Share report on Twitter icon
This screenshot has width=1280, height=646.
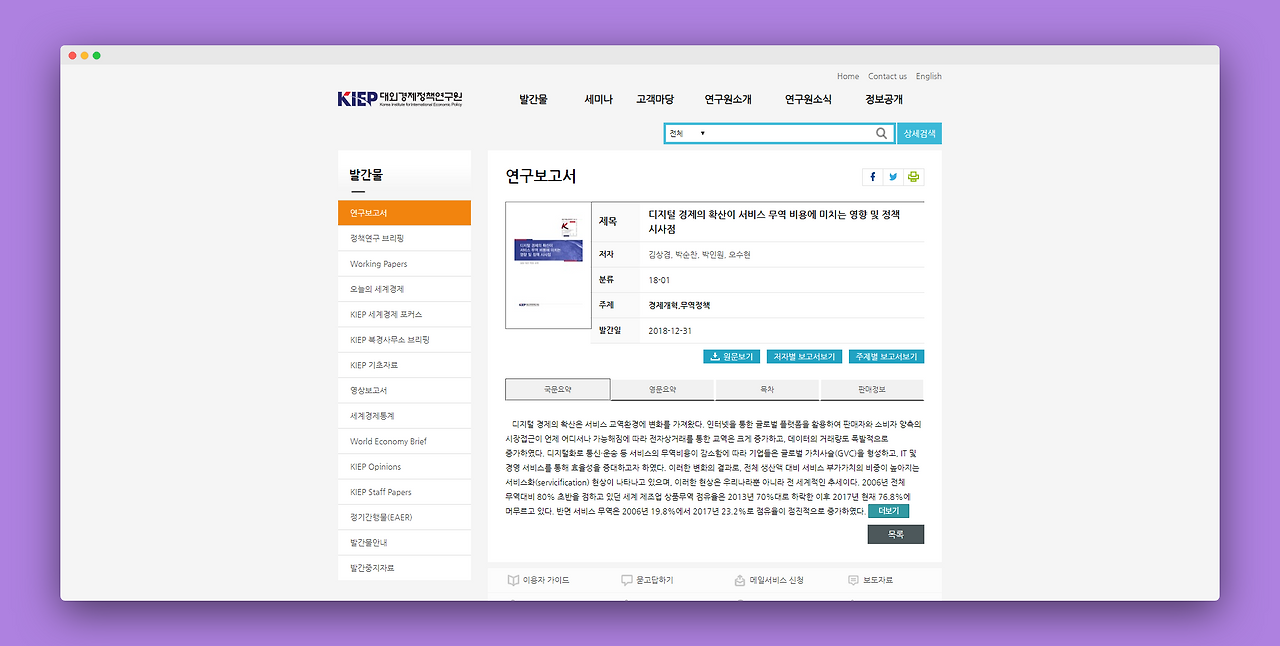(893, 177)
